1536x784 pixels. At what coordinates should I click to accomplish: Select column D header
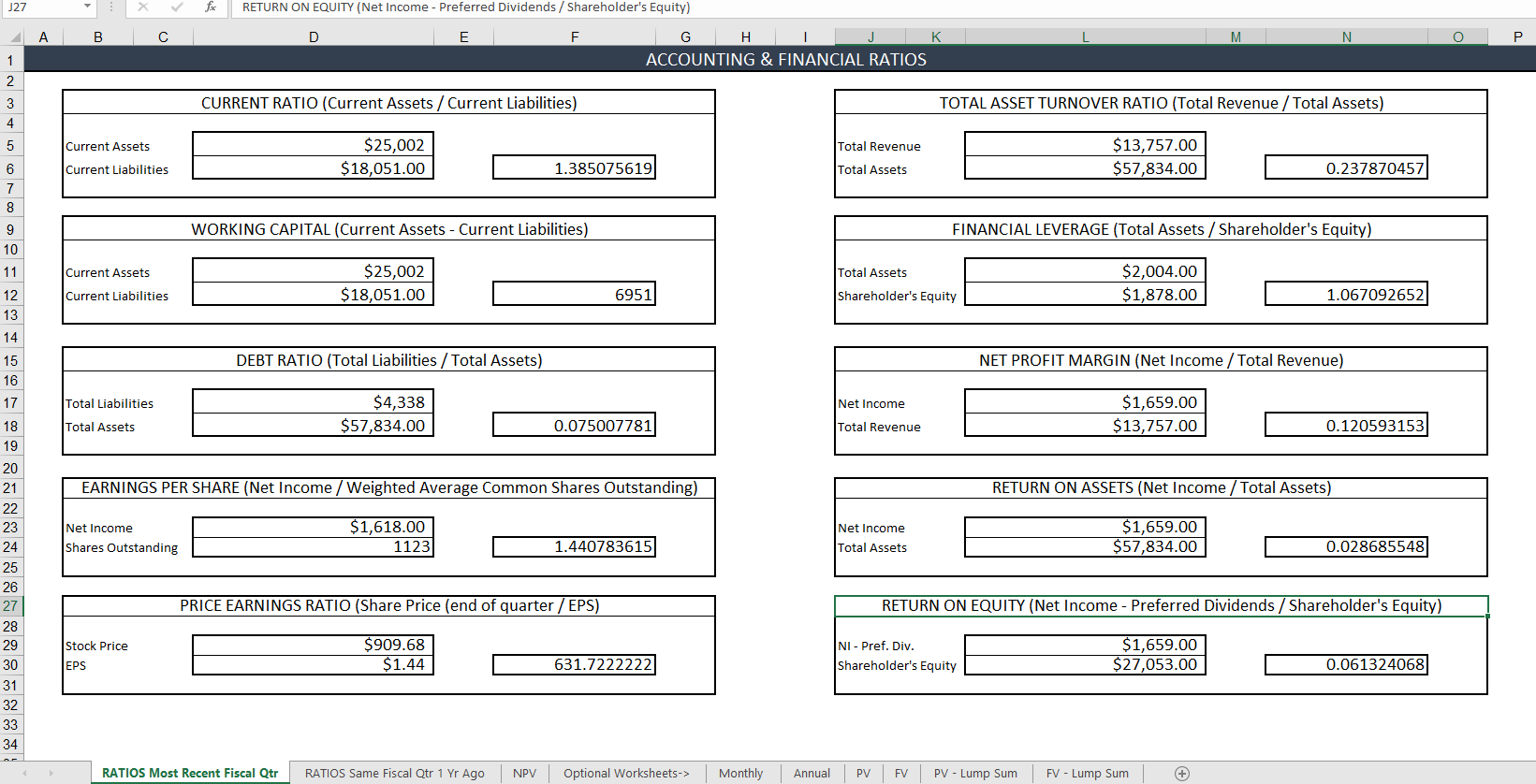click(x=314, y=37)
